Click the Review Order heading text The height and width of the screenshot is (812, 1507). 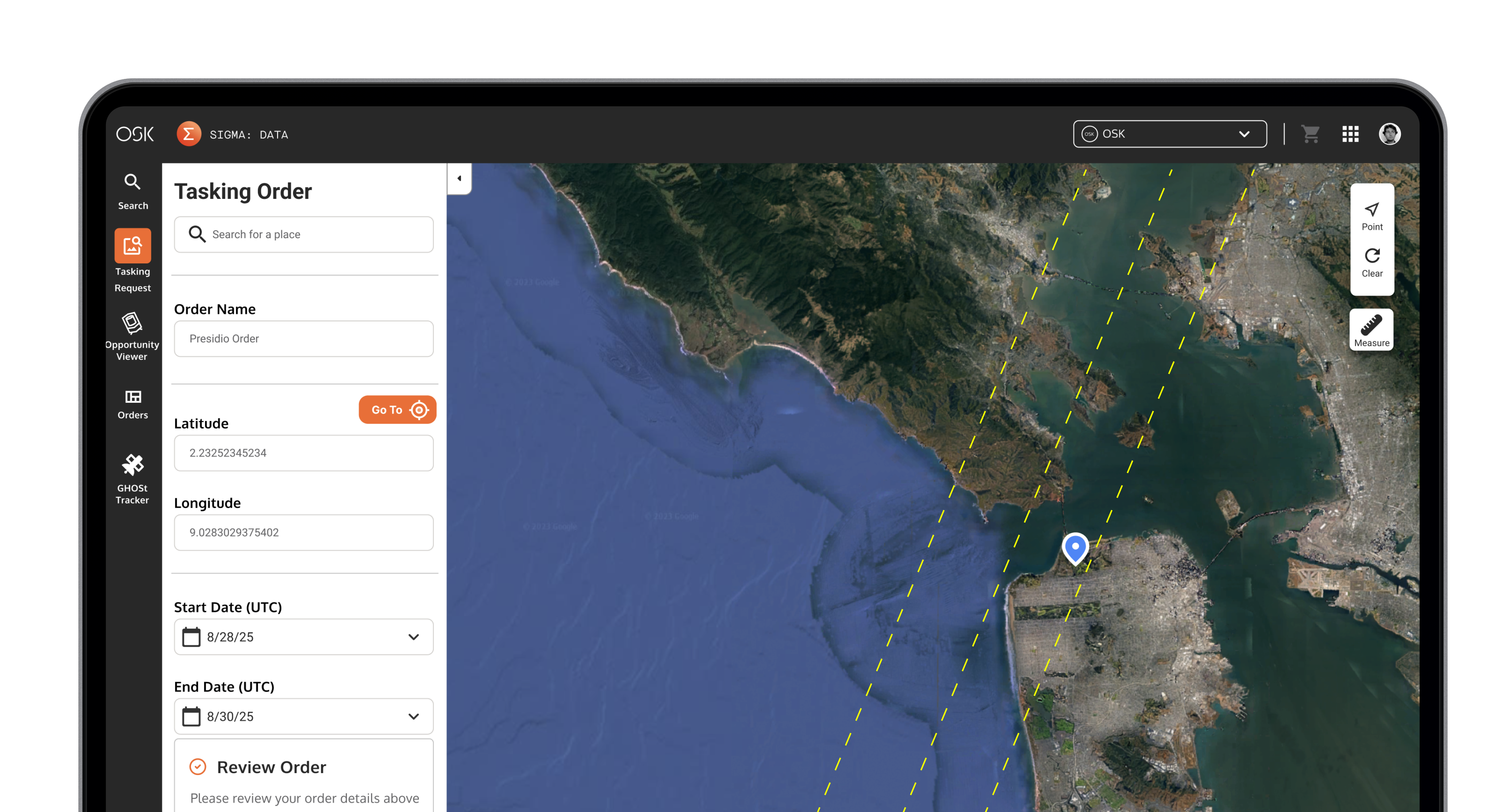(271, 767)
